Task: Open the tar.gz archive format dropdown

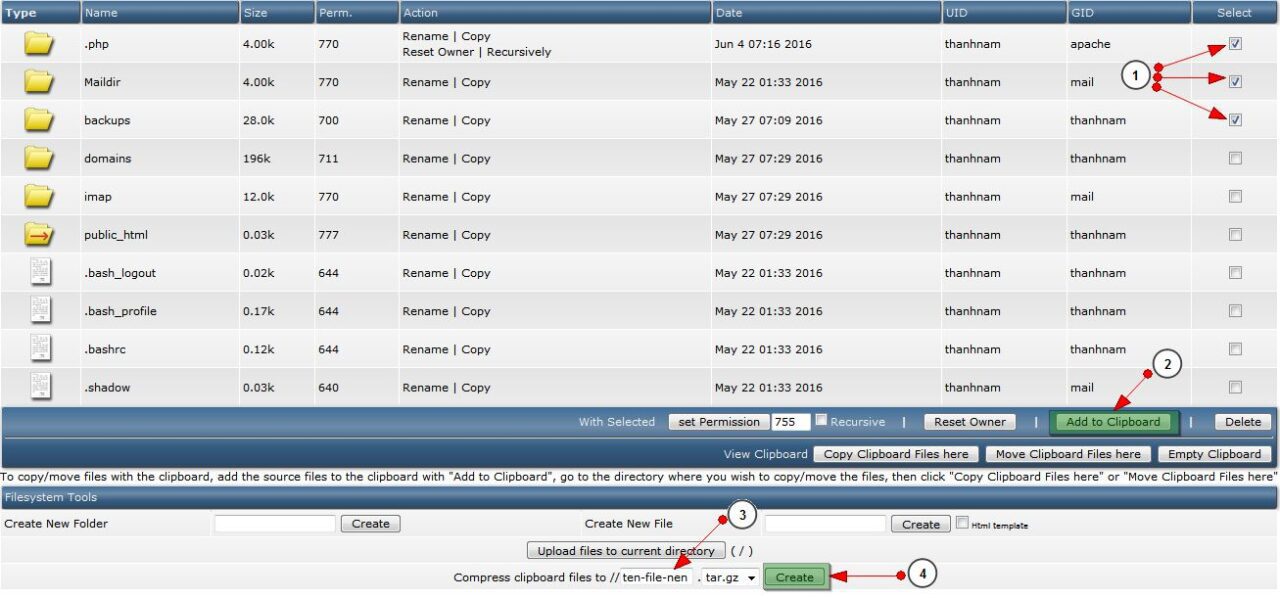Action: tap(733, 577)
